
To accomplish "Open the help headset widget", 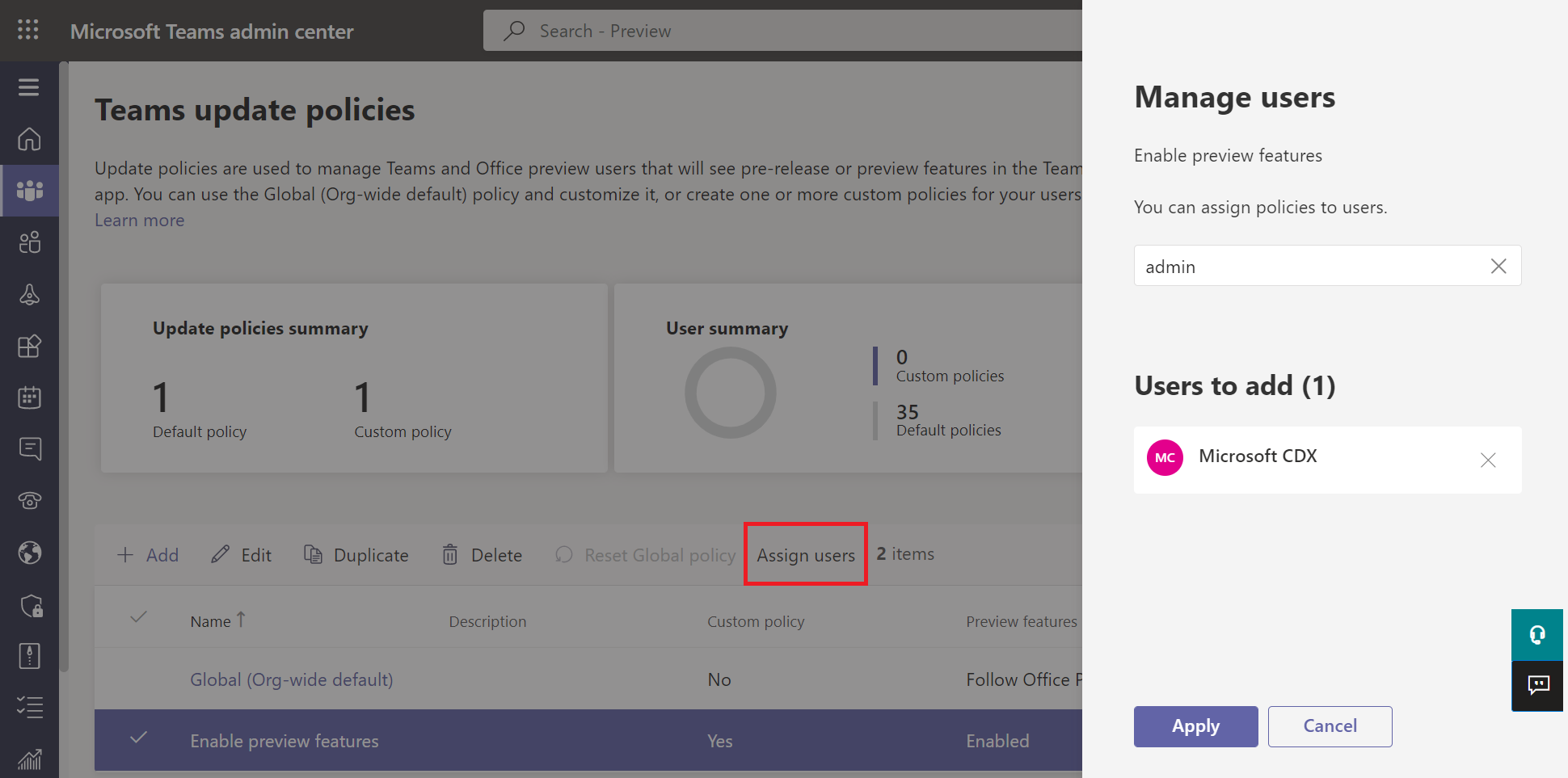I will pyautogui.click(x=1537, y=635).
